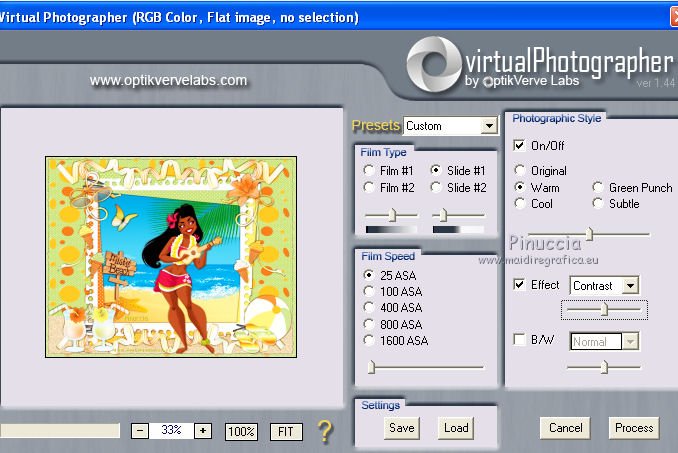Select the Film #1 radio button
The image size is (678, 453).
pyautogui.click(x=369, y=170)
